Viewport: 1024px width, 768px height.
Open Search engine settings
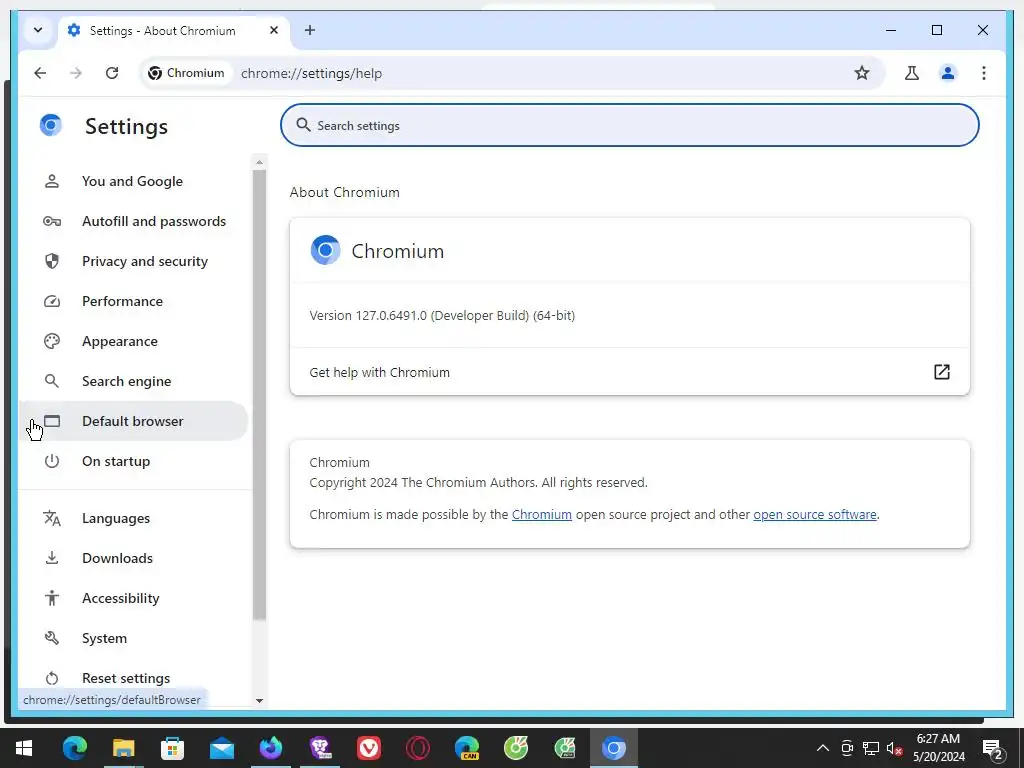coord(133,381)
